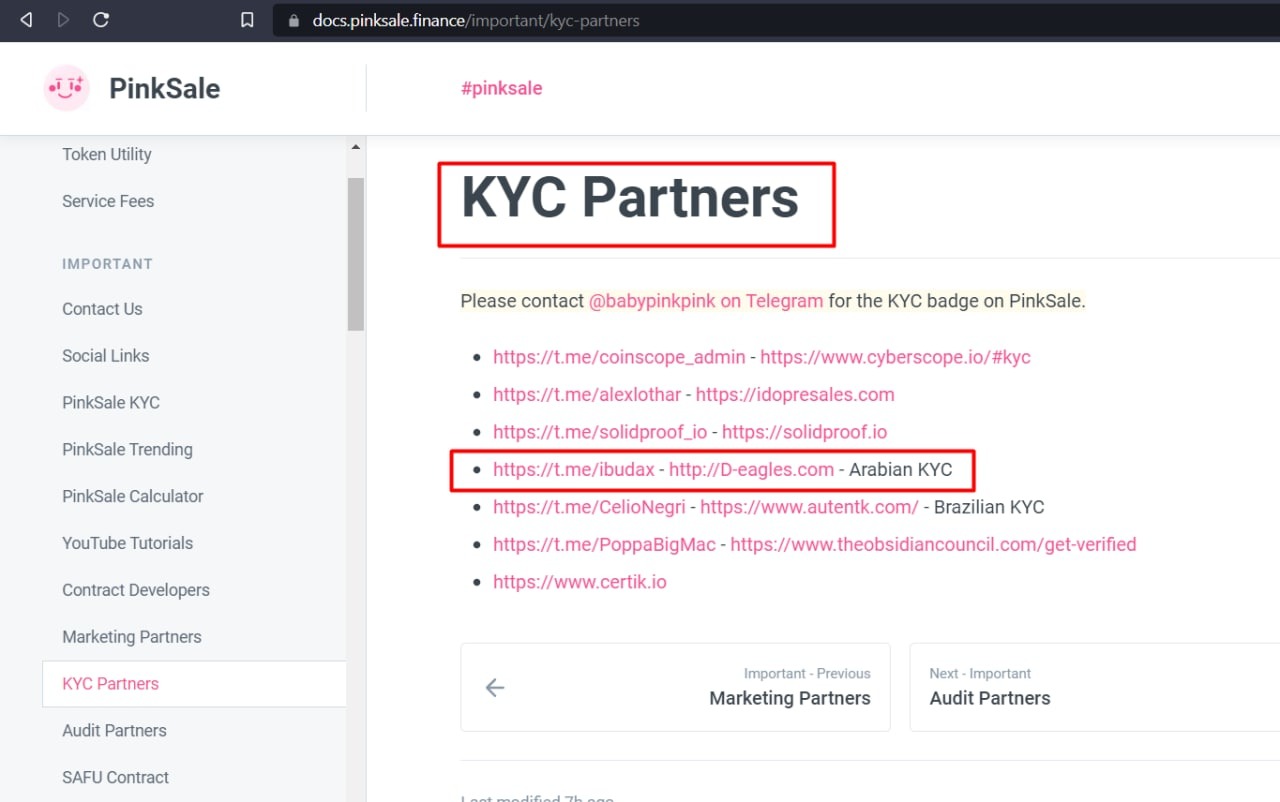
Task: Open PinkSale Trending sidebar page
Action: pos(127,450)
